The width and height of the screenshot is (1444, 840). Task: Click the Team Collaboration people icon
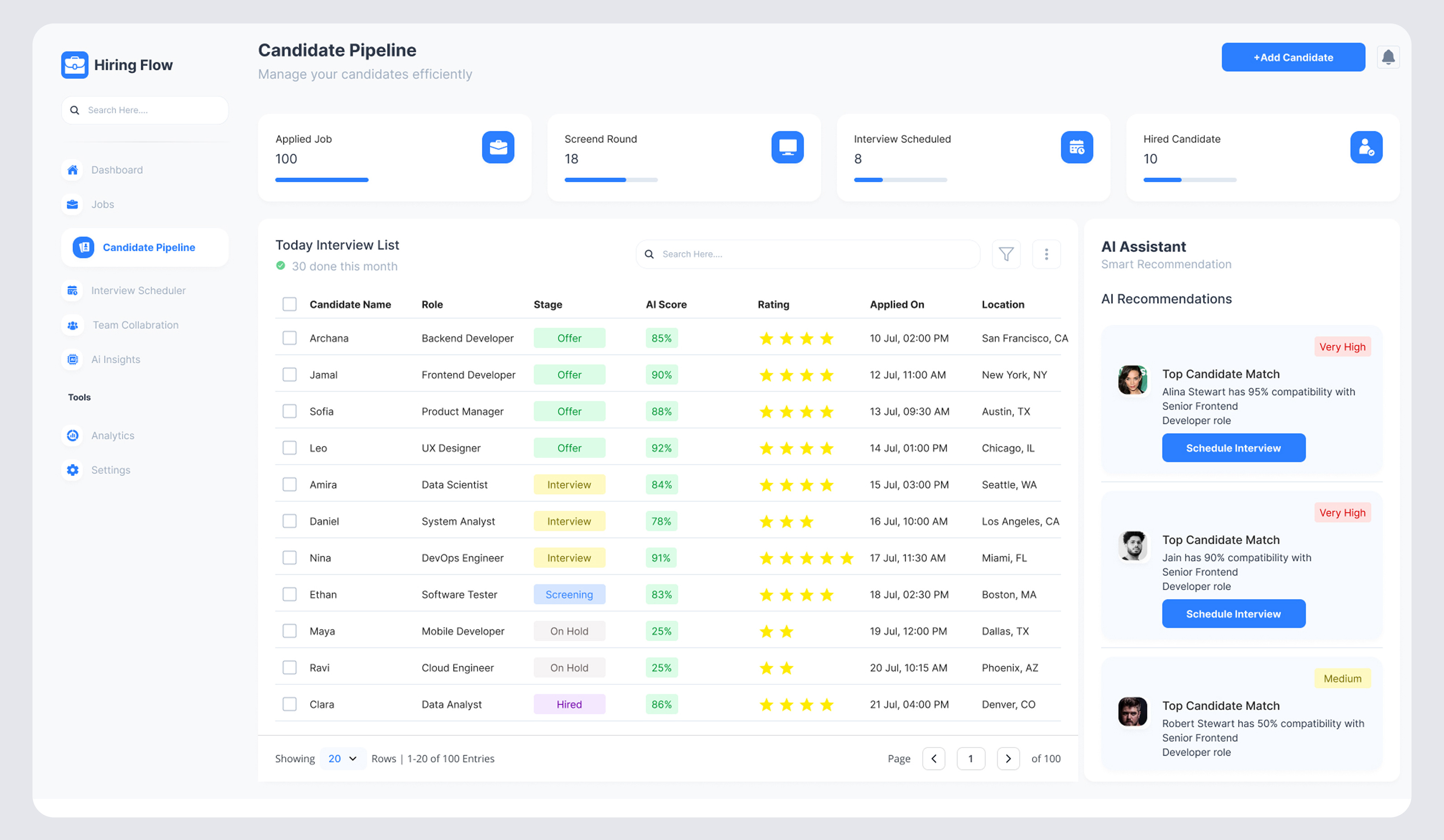72,325
